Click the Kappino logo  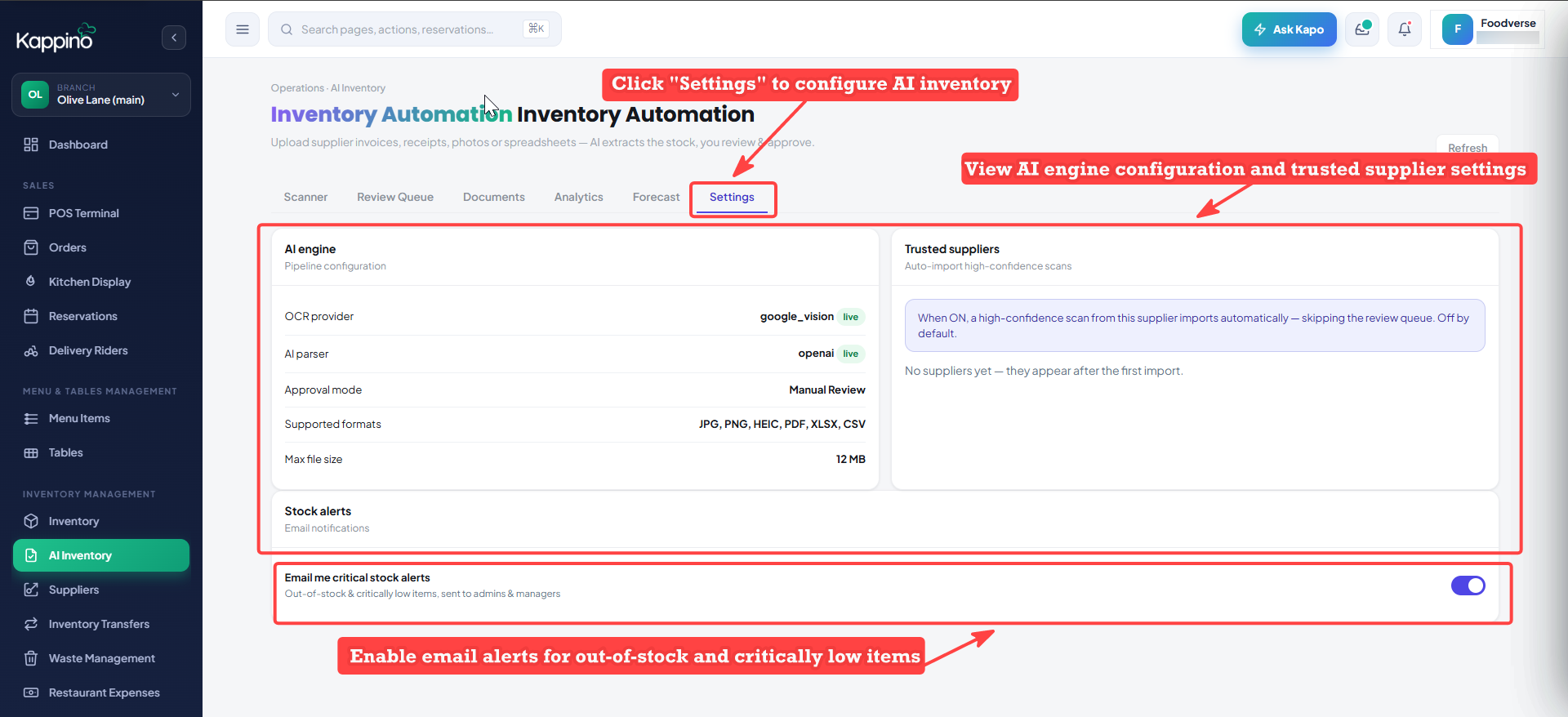pyautogui.click(x=56, y=38)
